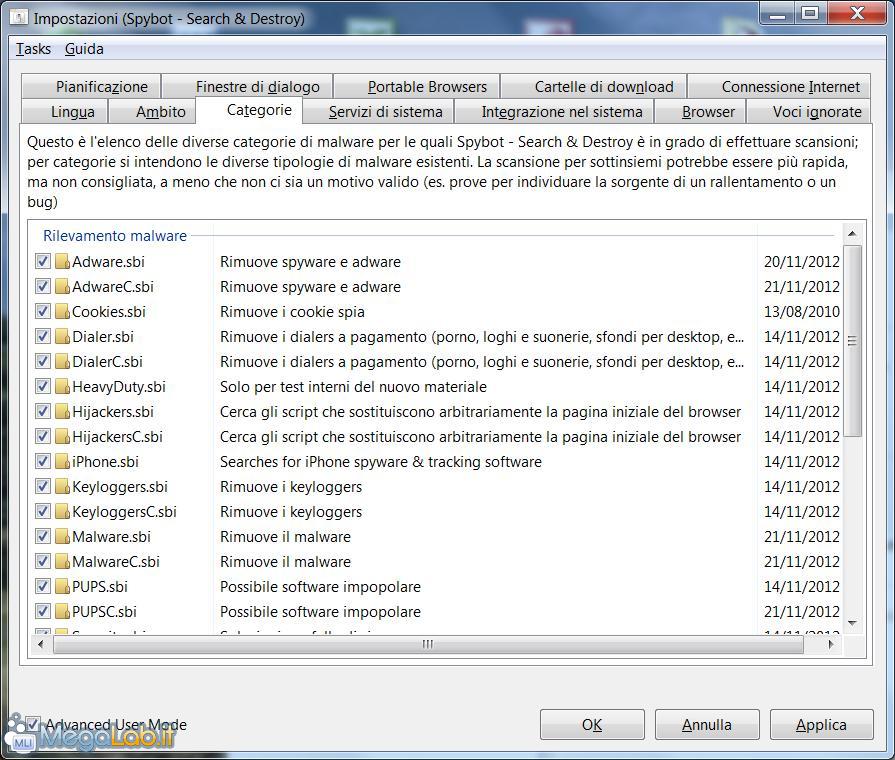
Task: Select the Connessione Internet tab
Action: pos(780,86)
